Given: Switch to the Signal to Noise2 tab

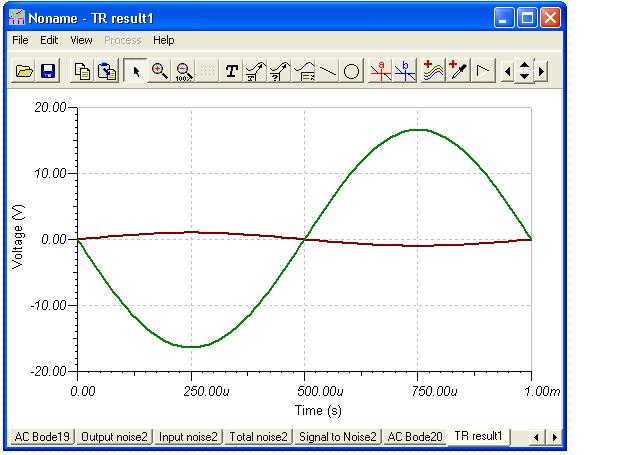Looking at the screenshot, I should pos(338,437).
